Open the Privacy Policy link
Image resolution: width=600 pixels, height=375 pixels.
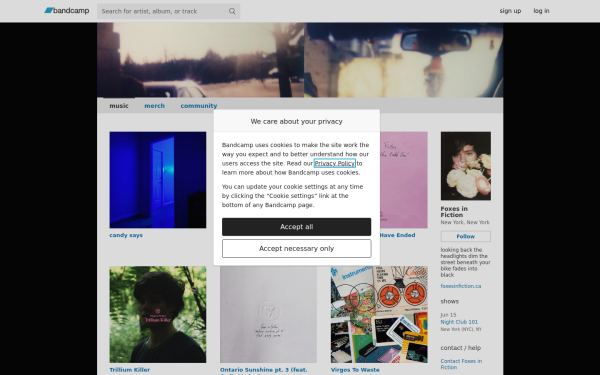(x=334, y=163)
